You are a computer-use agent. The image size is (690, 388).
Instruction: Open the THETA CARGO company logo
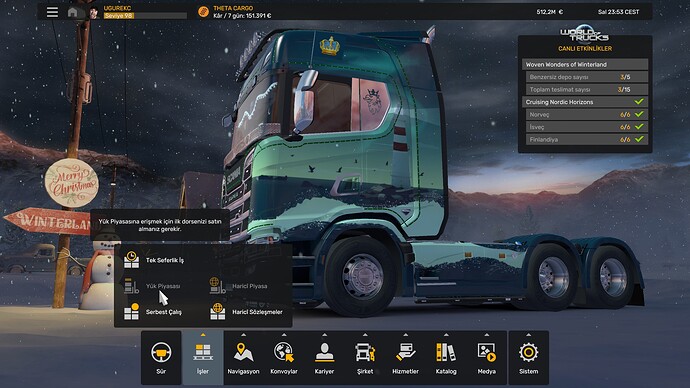[x=203, y=12]
